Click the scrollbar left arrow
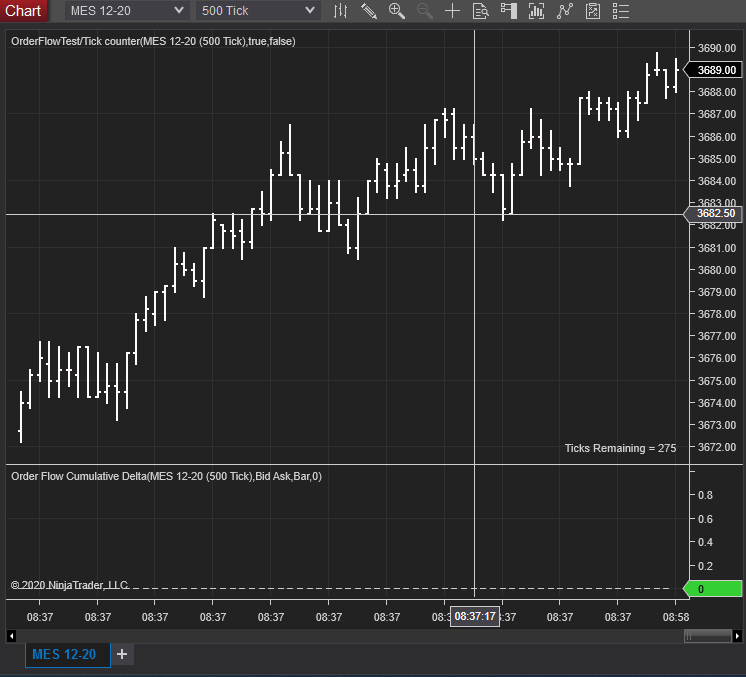This screenshot has height=677, width=746. pos(11,636)
